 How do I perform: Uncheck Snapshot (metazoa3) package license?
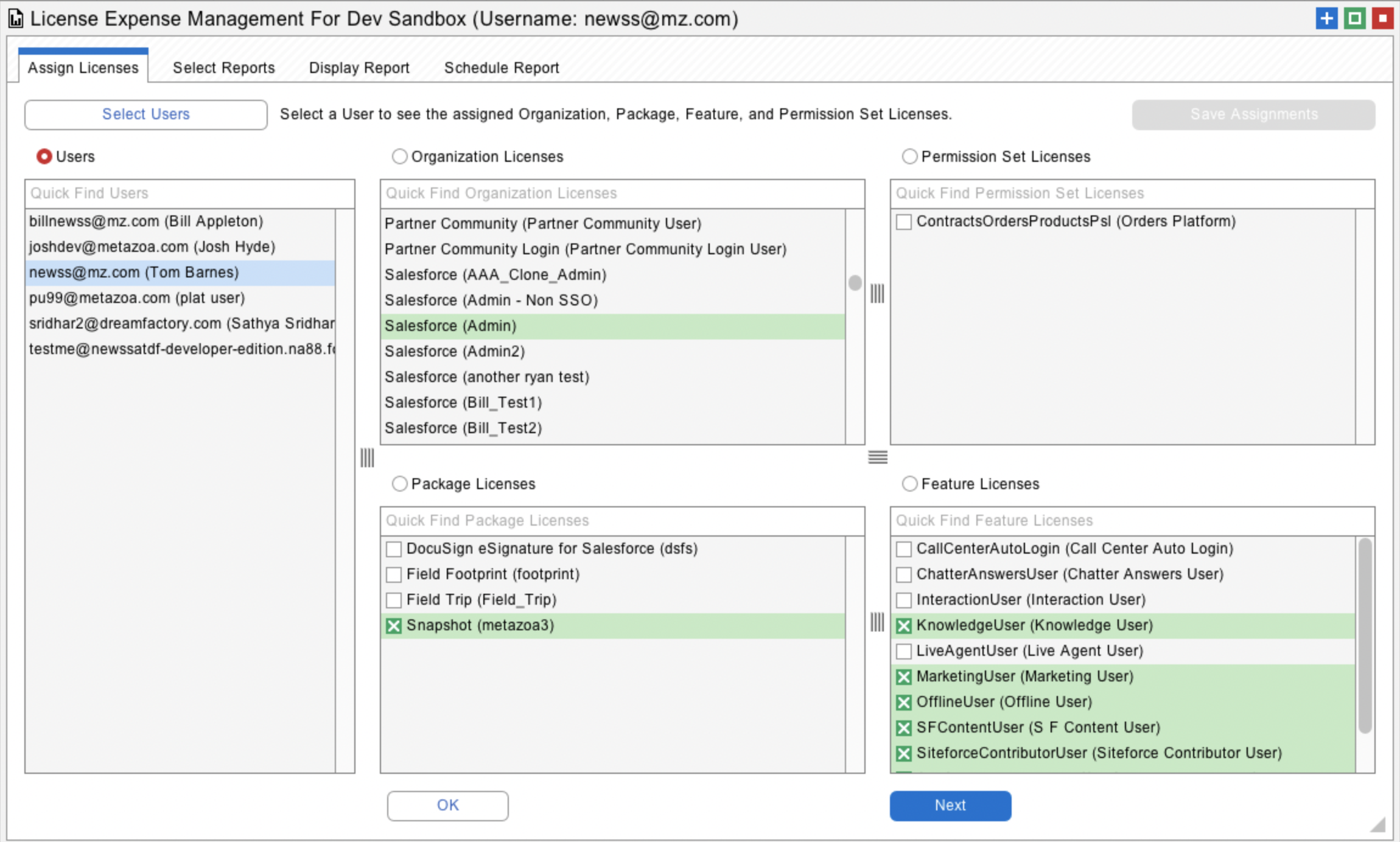394,625
